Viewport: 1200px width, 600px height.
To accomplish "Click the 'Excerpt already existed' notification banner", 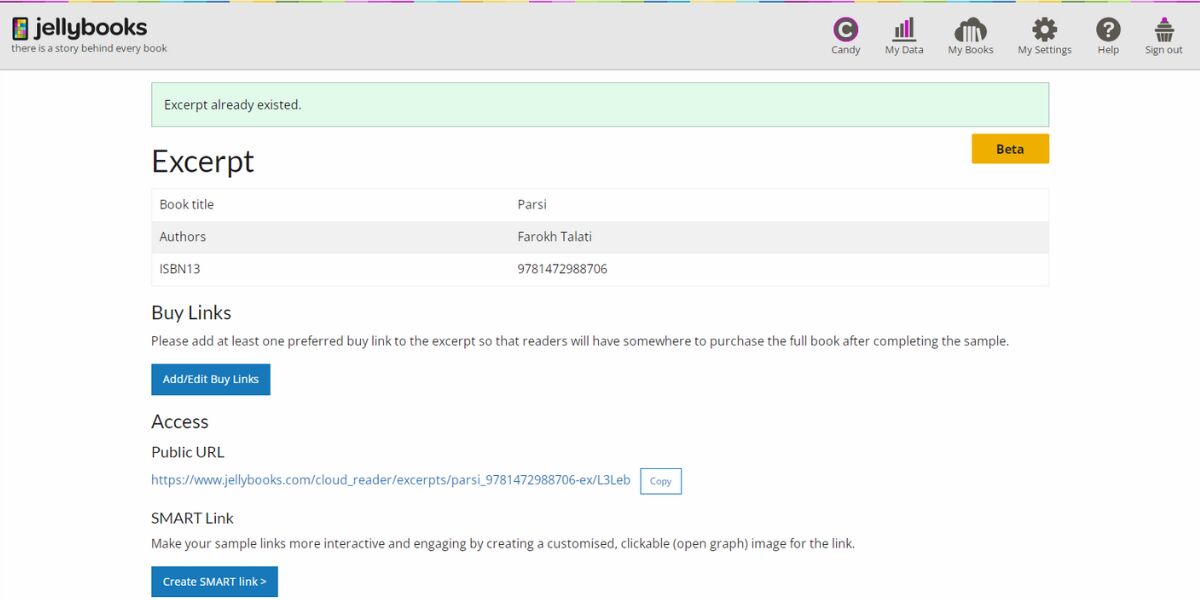I will 600,104.
